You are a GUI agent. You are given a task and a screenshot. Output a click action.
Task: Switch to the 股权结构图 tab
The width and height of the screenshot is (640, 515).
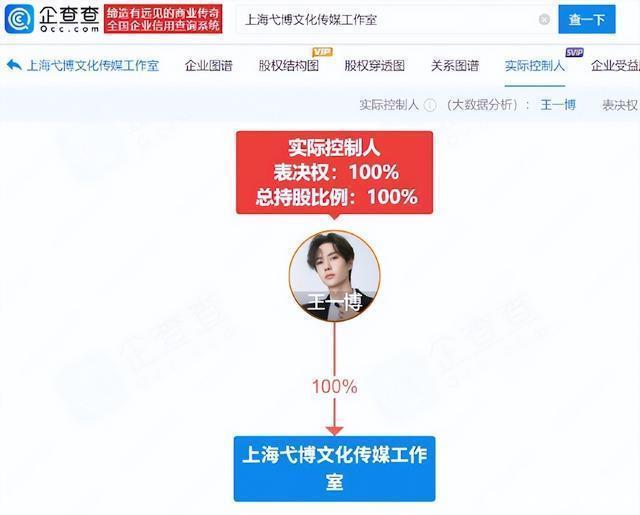click(289, 66)
